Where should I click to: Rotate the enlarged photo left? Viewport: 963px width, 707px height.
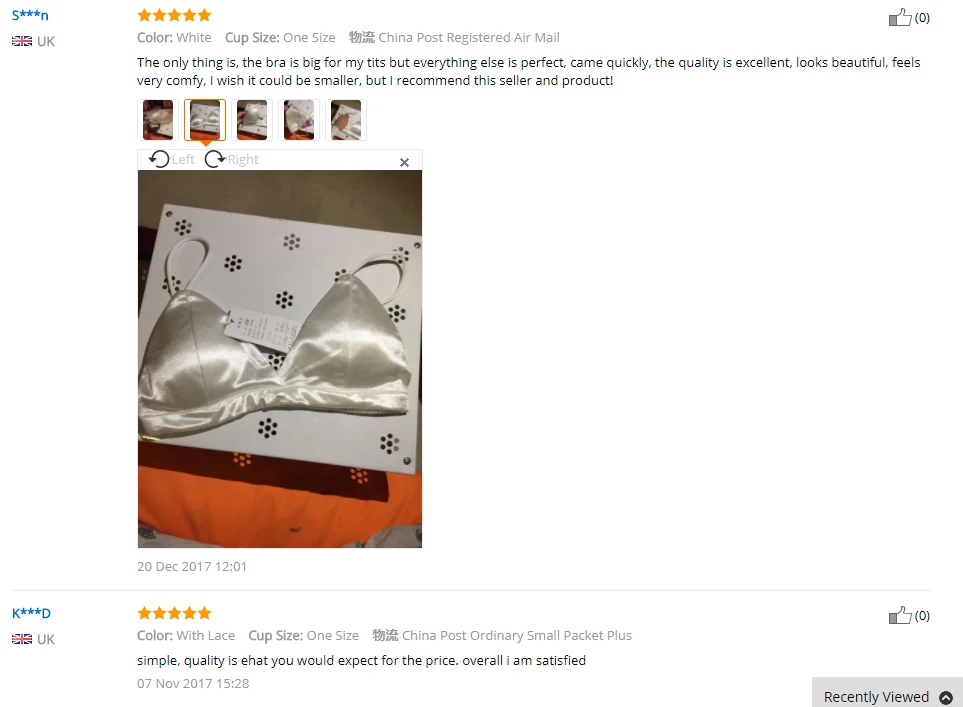click(x=171, y=159)
